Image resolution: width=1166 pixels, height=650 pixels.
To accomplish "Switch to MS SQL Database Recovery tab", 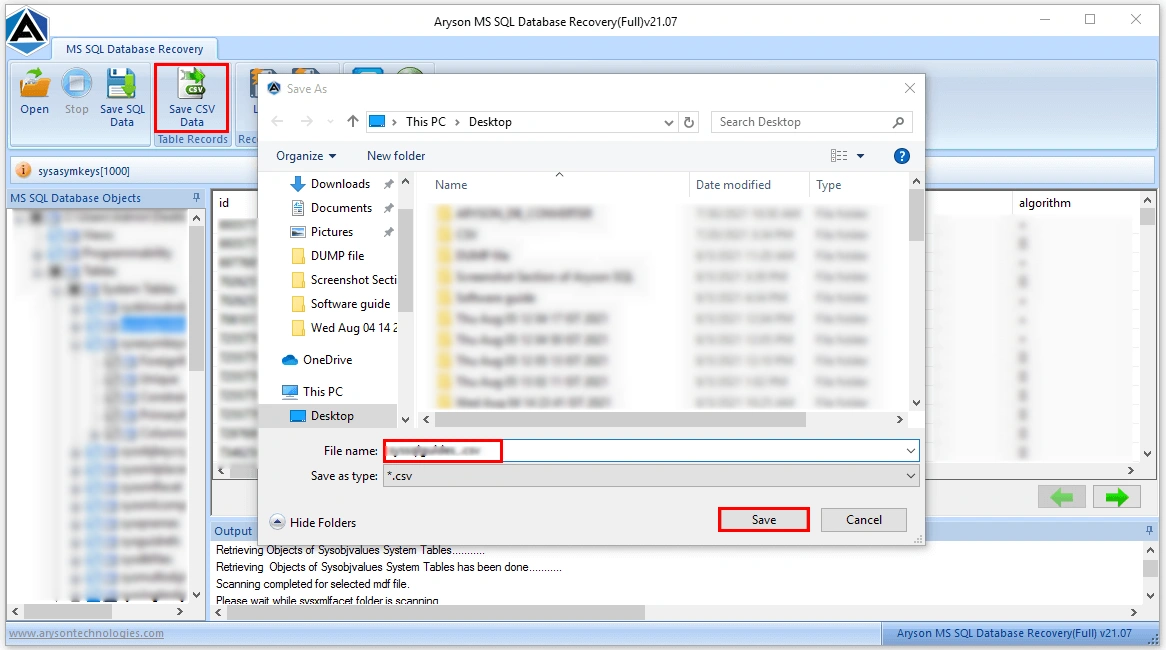I will click(x=135, y=49).
